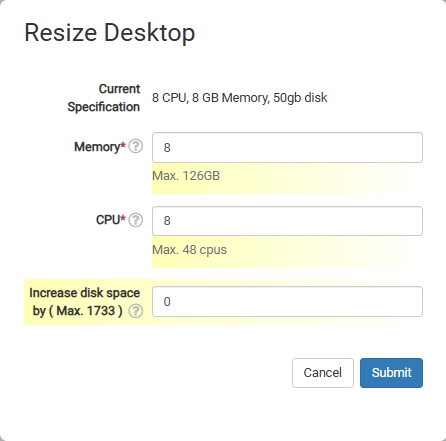Click the Memory field label text
Viewport: 446px width, 441px height.
tap(97, 147)
